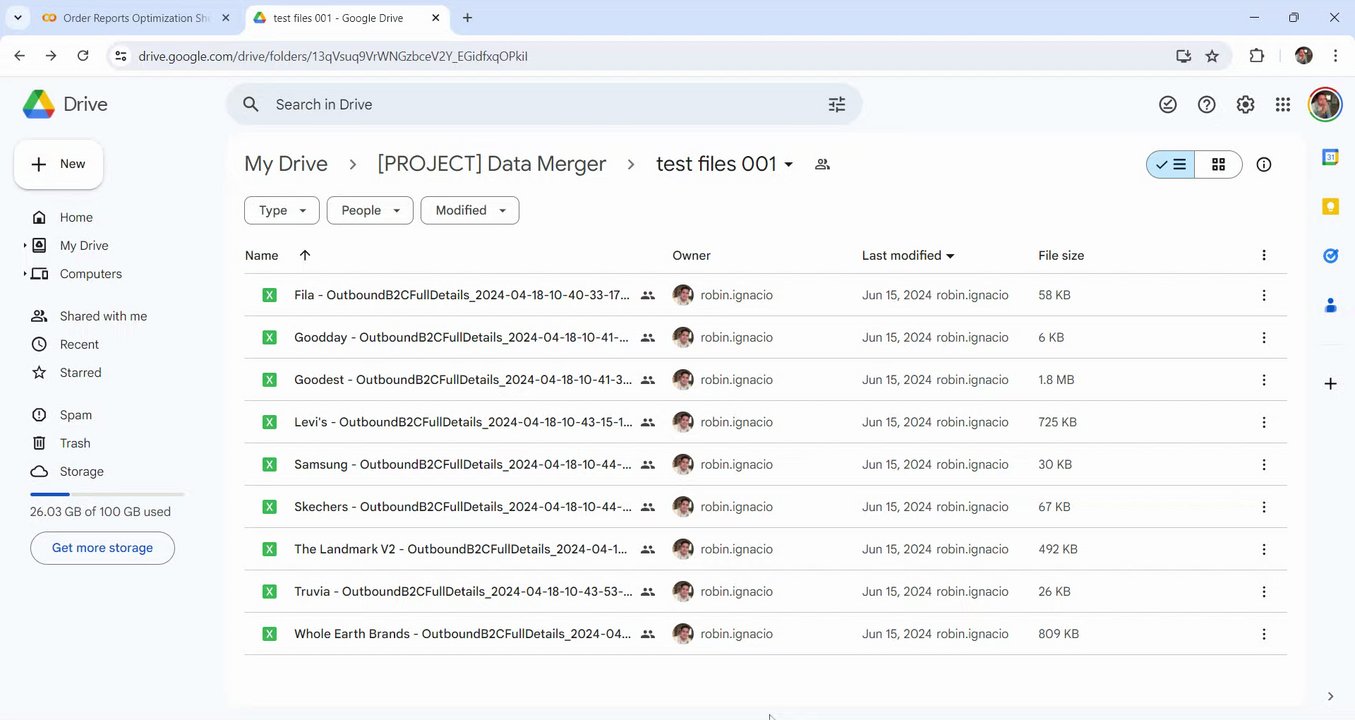Switch to grid layout view
Image resolution: width=1355 pixels, height=720 pixels.
[1218, 164]
